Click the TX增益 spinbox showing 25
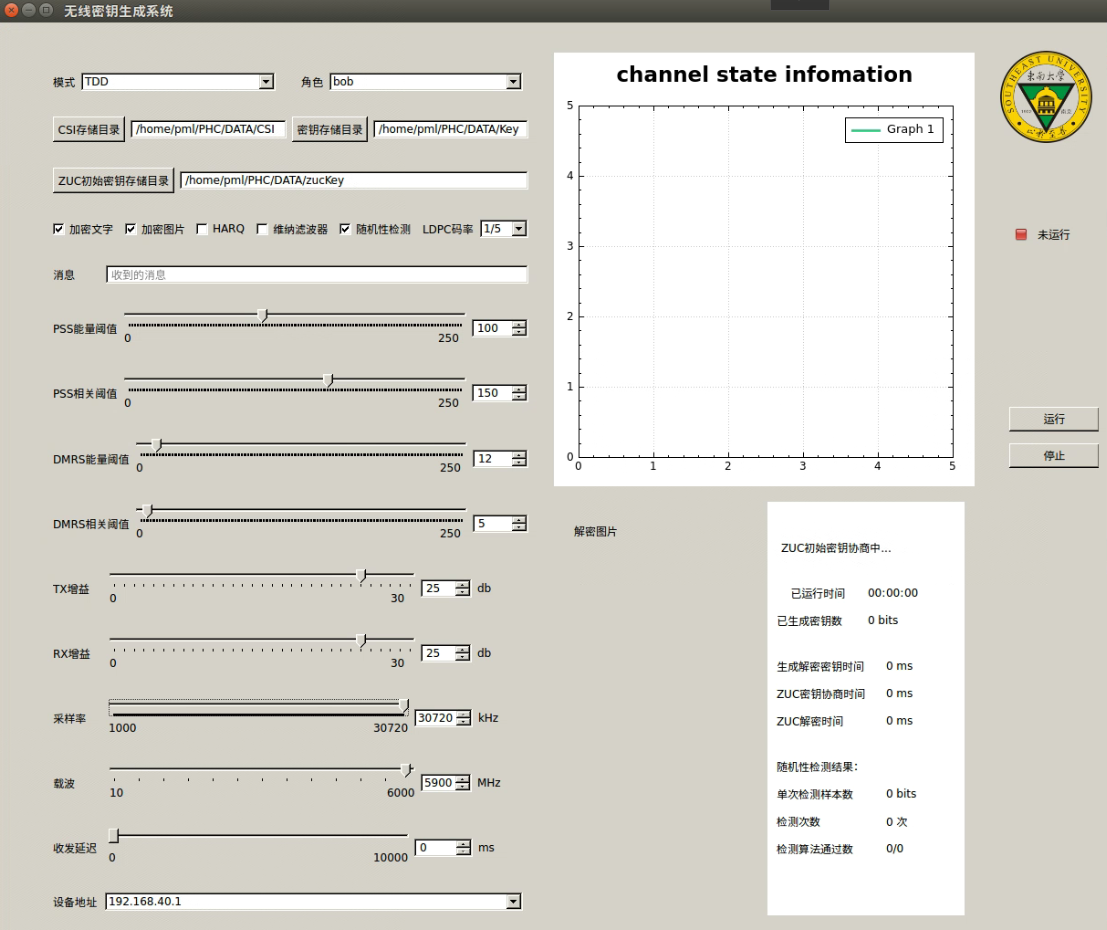 [x=445, y=588]
